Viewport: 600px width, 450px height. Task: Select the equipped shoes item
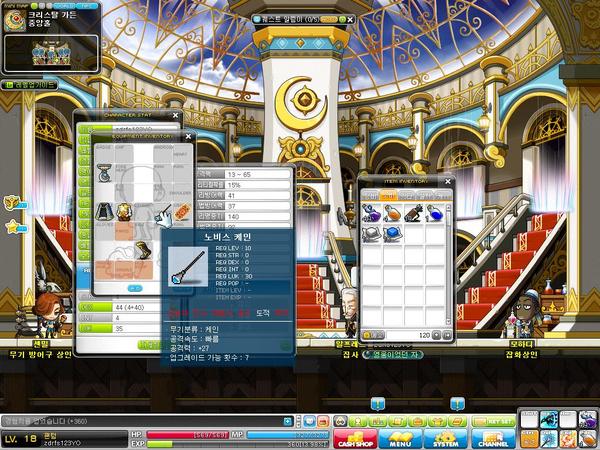143,251
